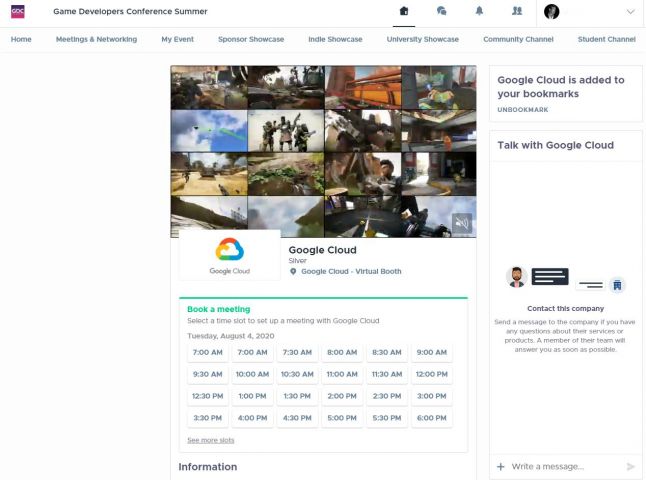Click the Write a message field
The height and width of the screenshot is (480, 646).
tap(560, 467)
